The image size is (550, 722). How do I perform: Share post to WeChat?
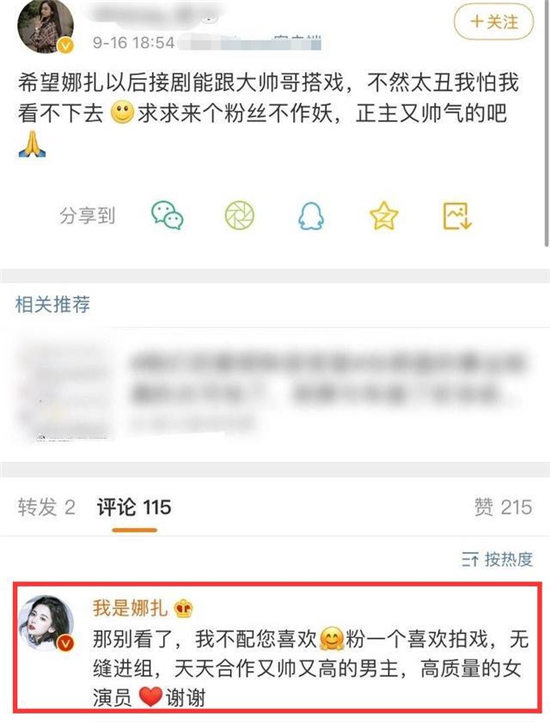click(168, 215)
